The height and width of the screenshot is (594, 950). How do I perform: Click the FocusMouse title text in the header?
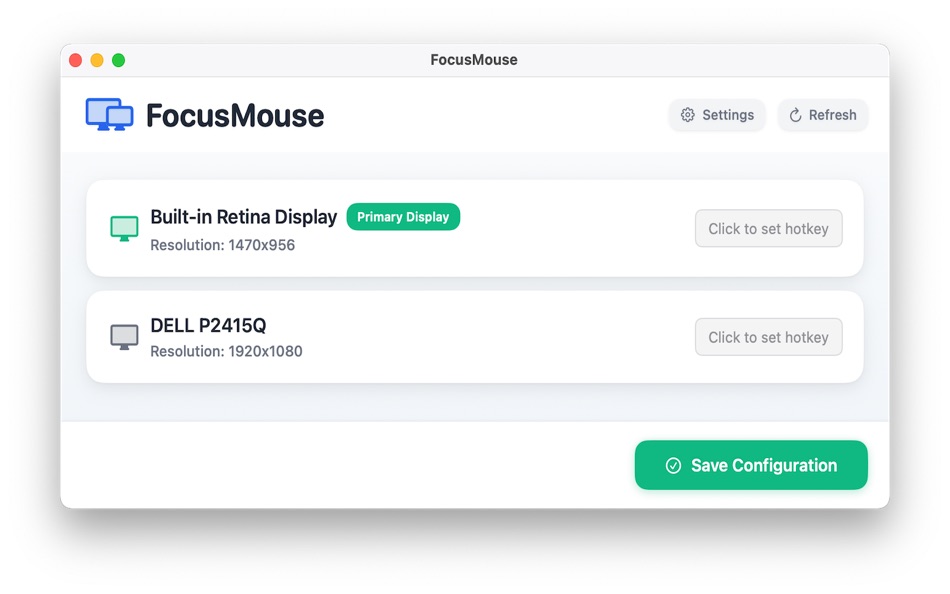[236, 114]
